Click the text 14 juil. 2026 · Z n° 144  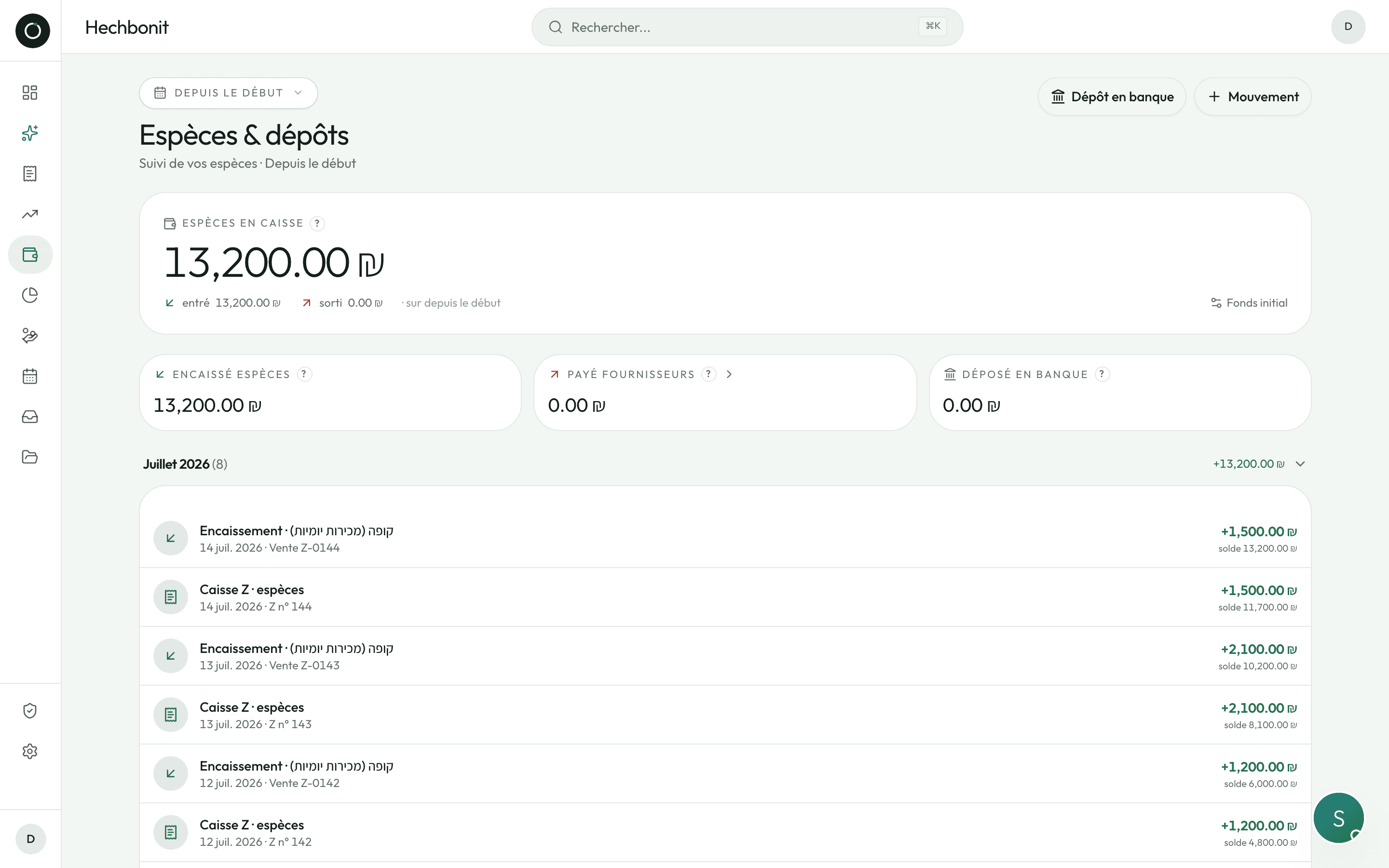[x=256, y=607]
